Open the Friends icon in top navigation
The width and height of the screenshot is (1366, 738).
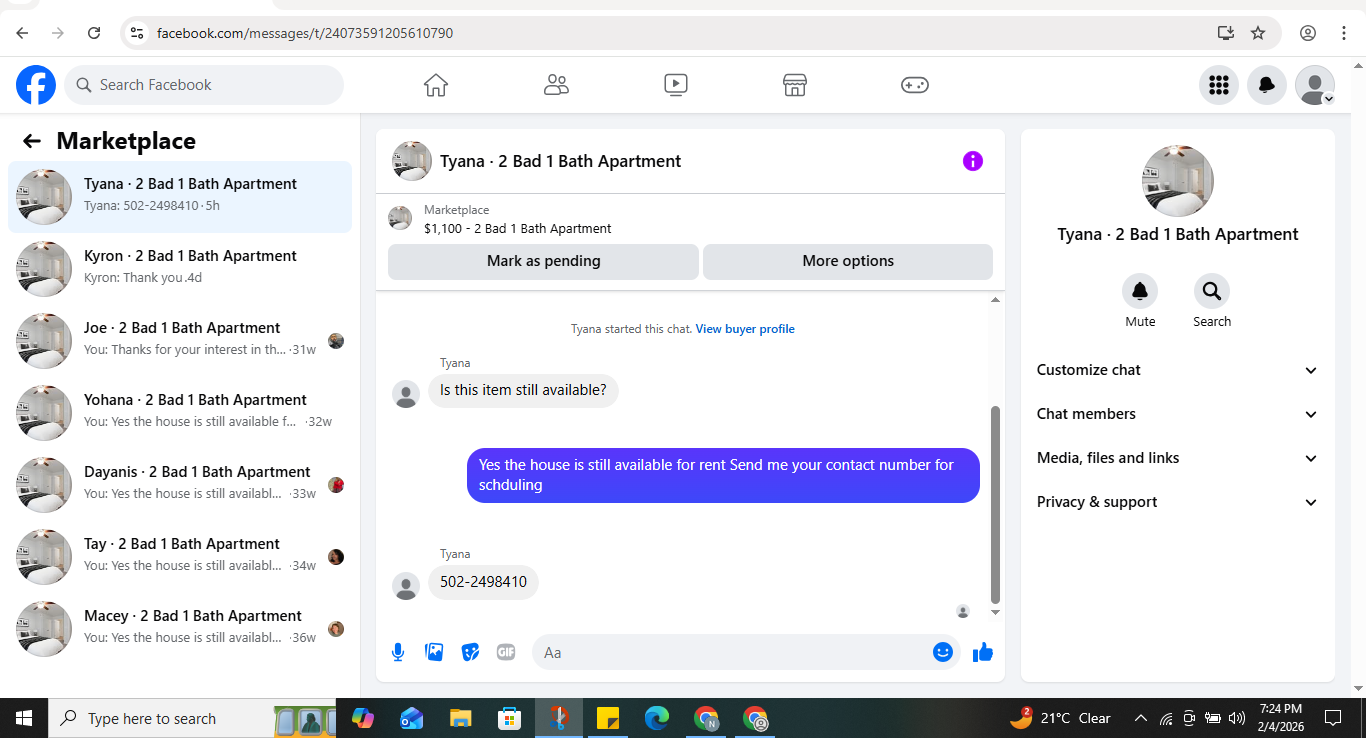coord(556,85)
